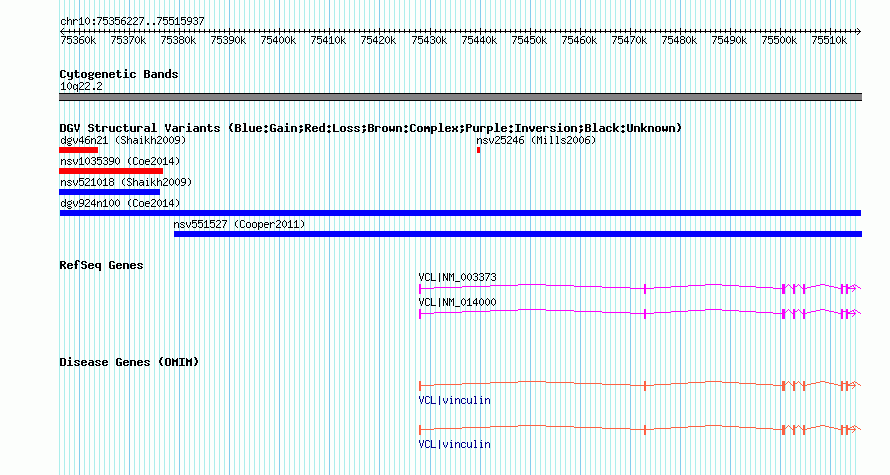Click the 75440k ruler tick label

coord(479,40)
